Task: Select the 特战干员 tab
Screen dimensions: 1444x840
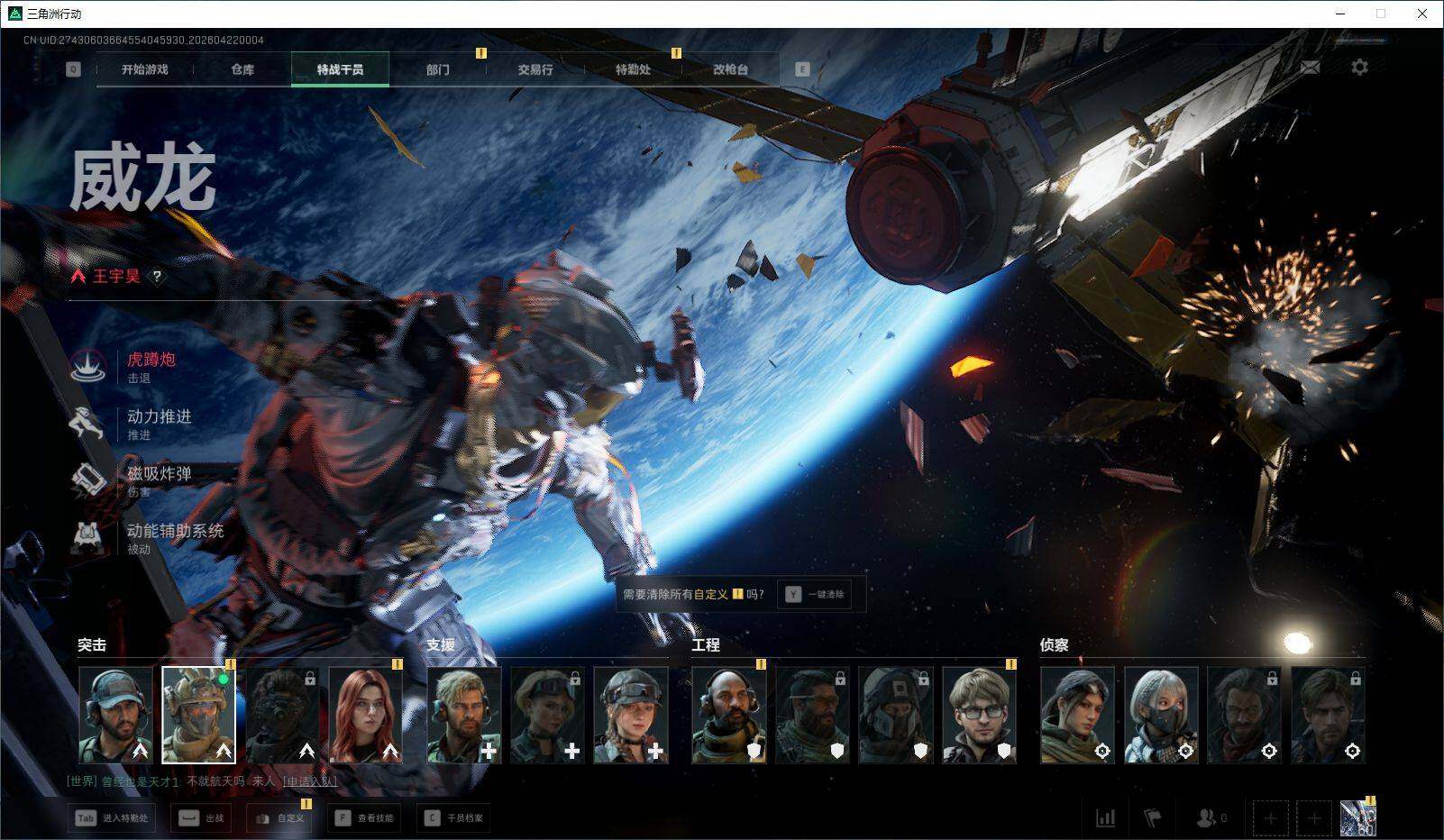Action: 340,69
